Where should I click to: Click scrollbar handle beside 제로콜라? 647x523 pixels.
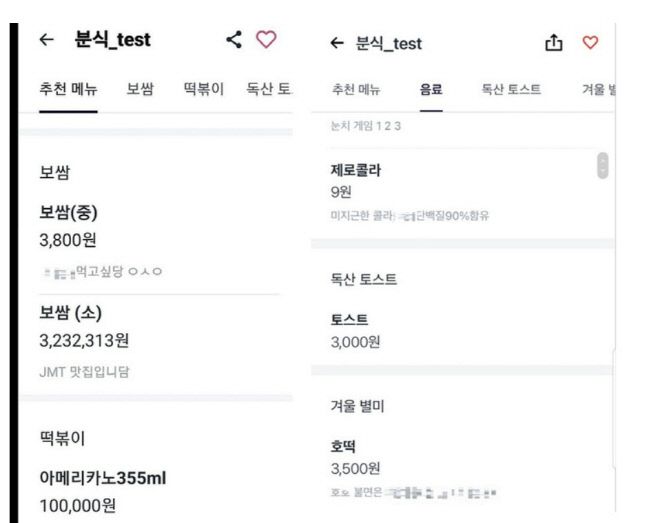[x=602, y=165]
